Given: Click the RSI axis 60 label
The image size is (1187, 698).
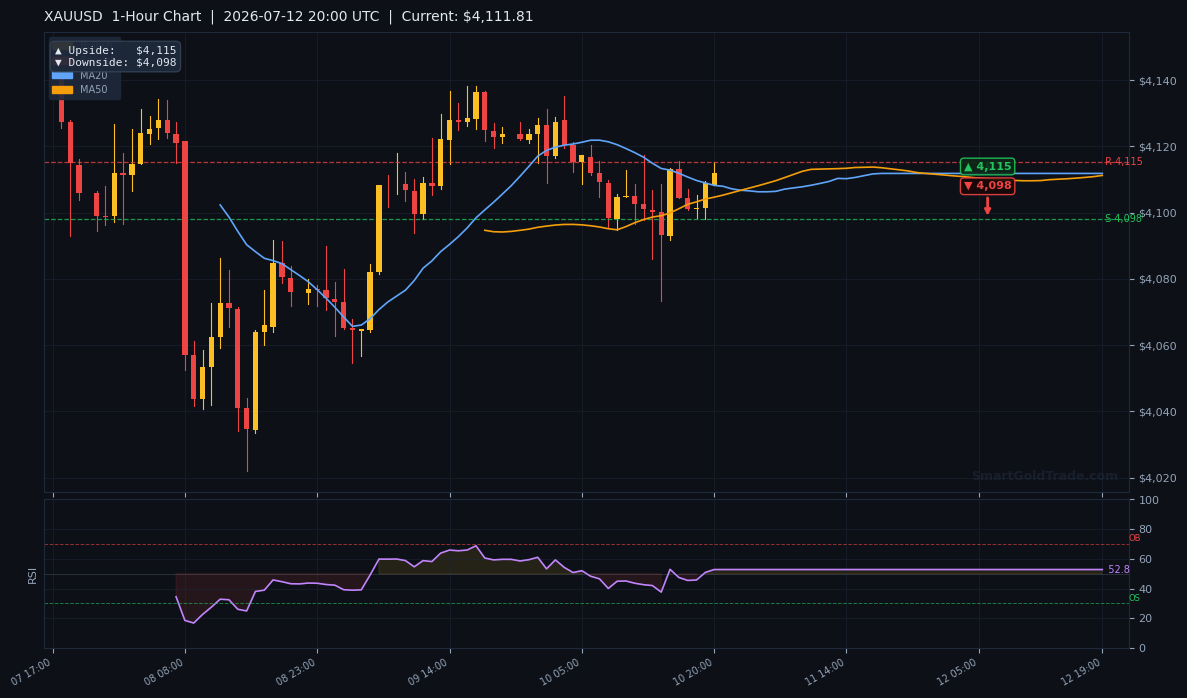Looking at the screenshot, I should (1146, 559).
